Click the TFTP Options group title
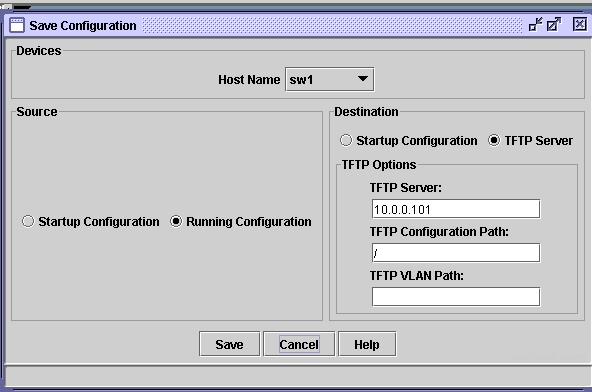The height and width of the screenshot is (392, 592). (x=379, y=165)
